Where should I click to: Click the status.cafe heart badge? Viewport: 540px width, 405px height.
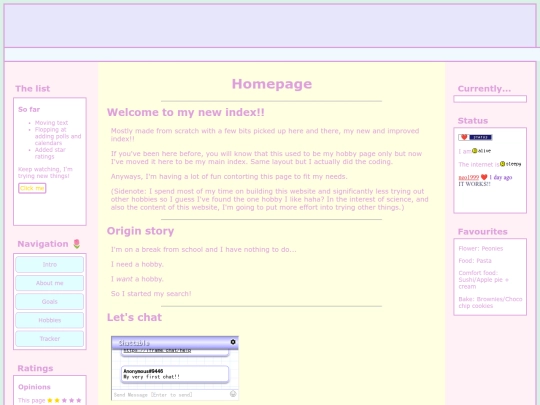pos(475,137)
